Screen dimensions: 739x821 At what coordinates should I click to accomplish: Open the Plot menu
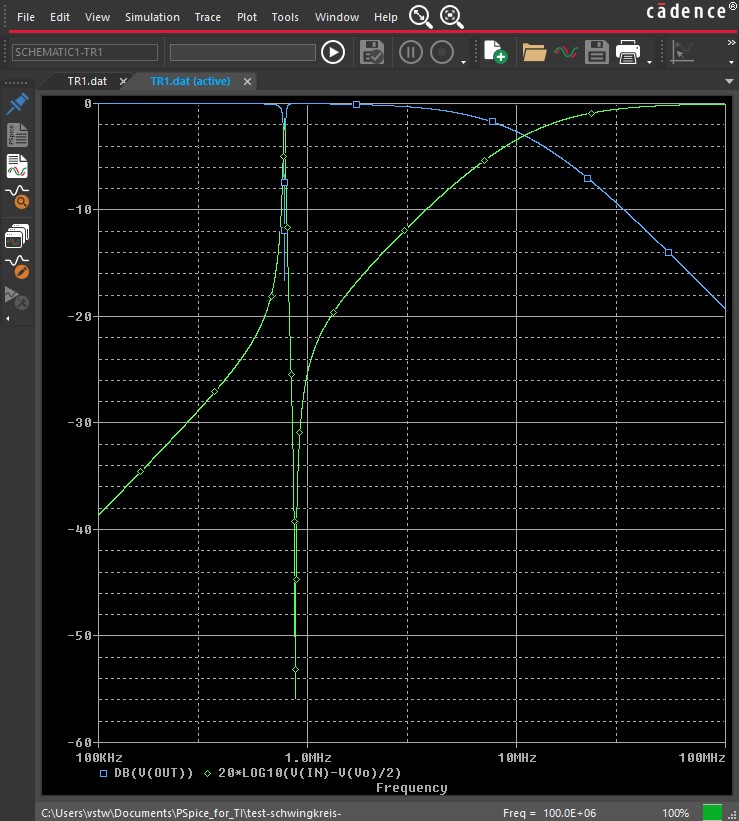(247, 17)
